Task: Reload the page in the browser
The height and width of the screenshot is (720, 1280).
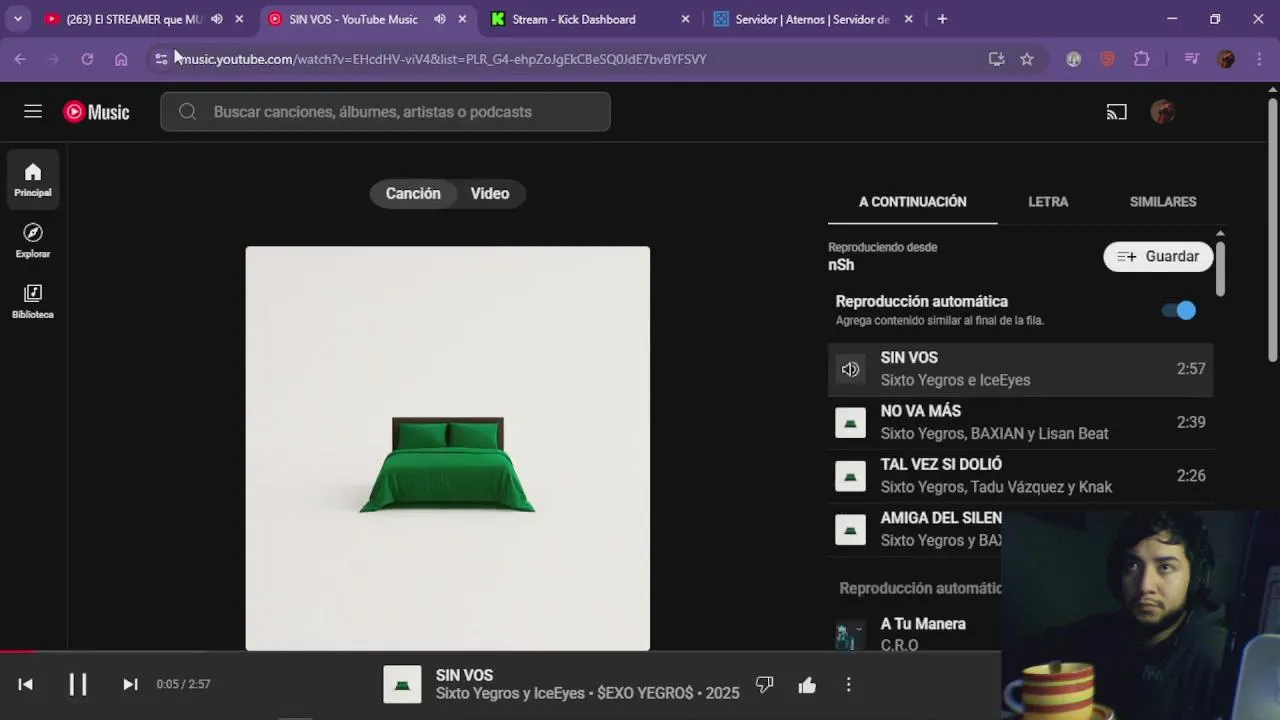Action: pyautogui.click(x=87, y=59)
